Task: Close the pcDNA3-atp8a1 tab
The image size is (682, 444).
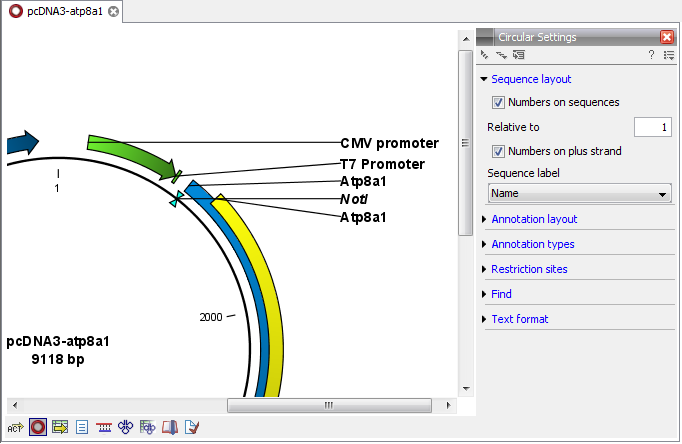Action: (x=113, y=11)
